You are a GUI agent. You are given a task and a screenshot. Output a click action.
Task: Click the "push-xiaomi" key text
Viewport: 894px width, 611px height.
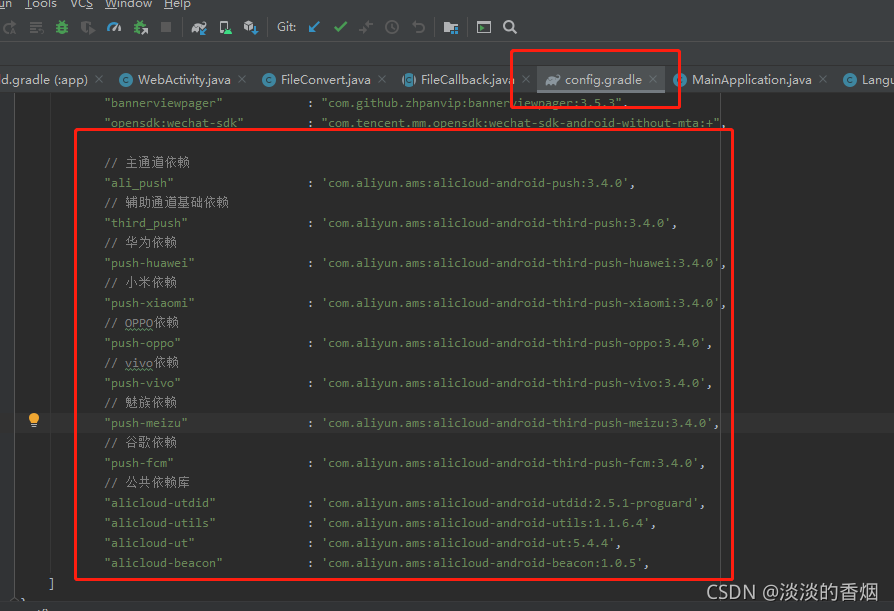[x=149, y=303]
